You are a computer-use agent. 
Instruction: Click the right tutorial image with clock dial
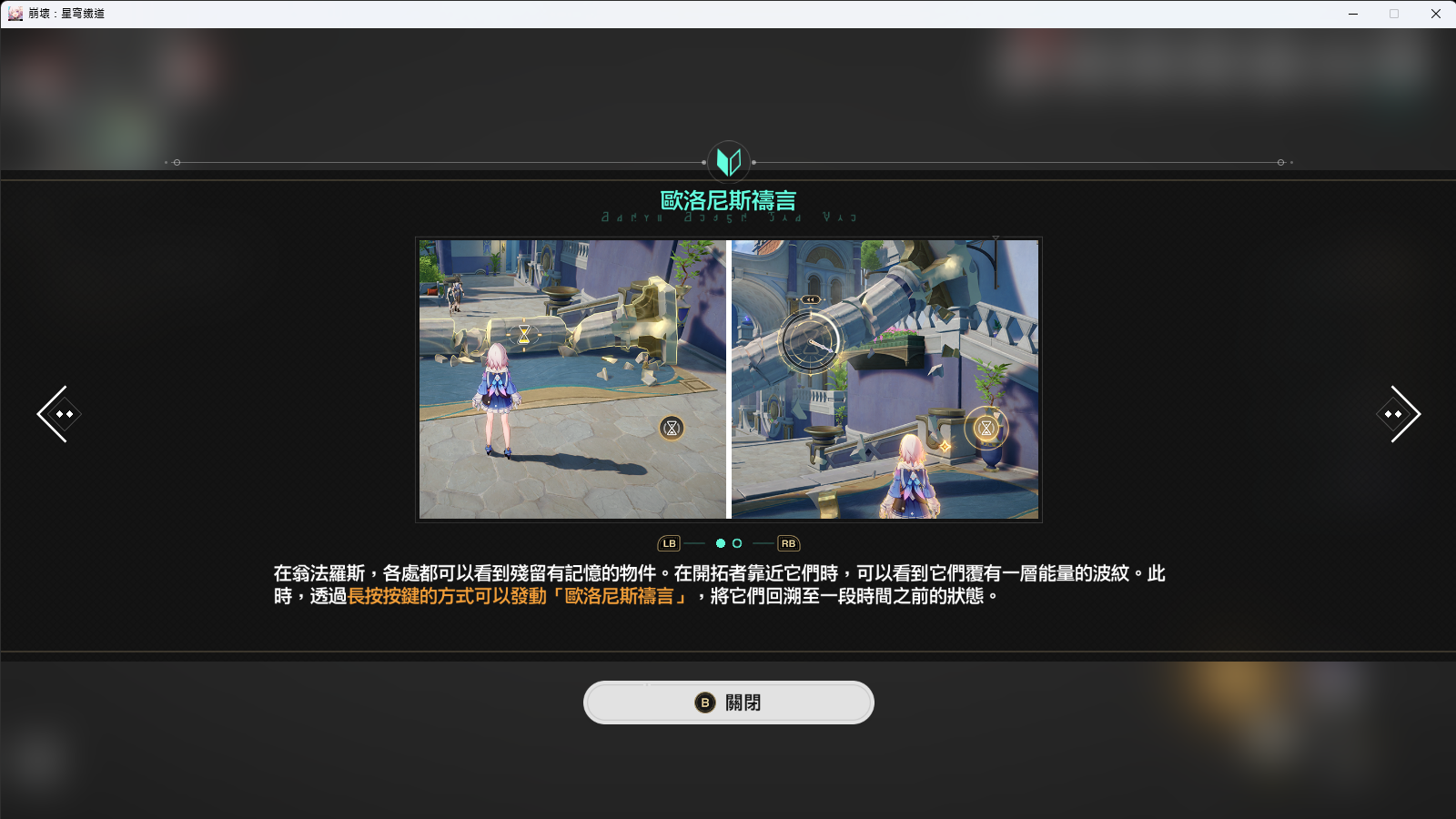tap(885, 379)
